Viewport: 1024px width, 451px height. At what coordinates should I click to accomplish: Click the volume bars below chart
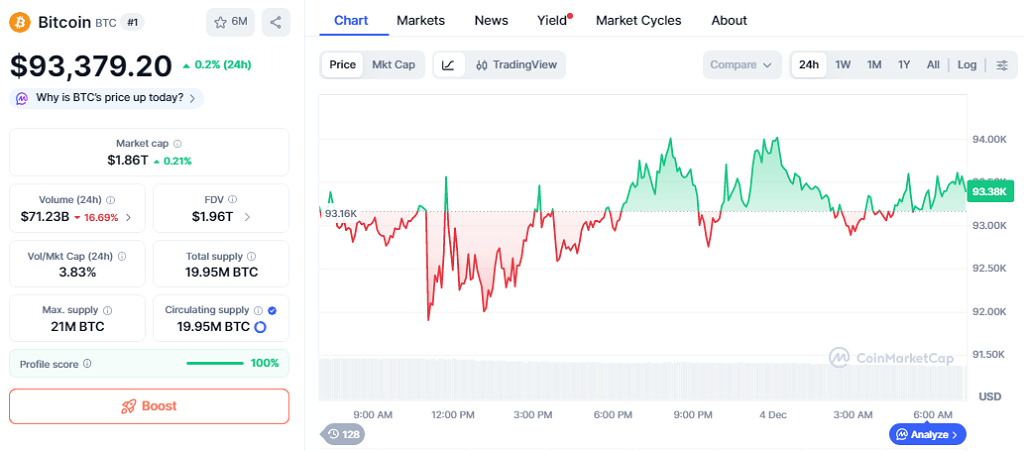641,380
